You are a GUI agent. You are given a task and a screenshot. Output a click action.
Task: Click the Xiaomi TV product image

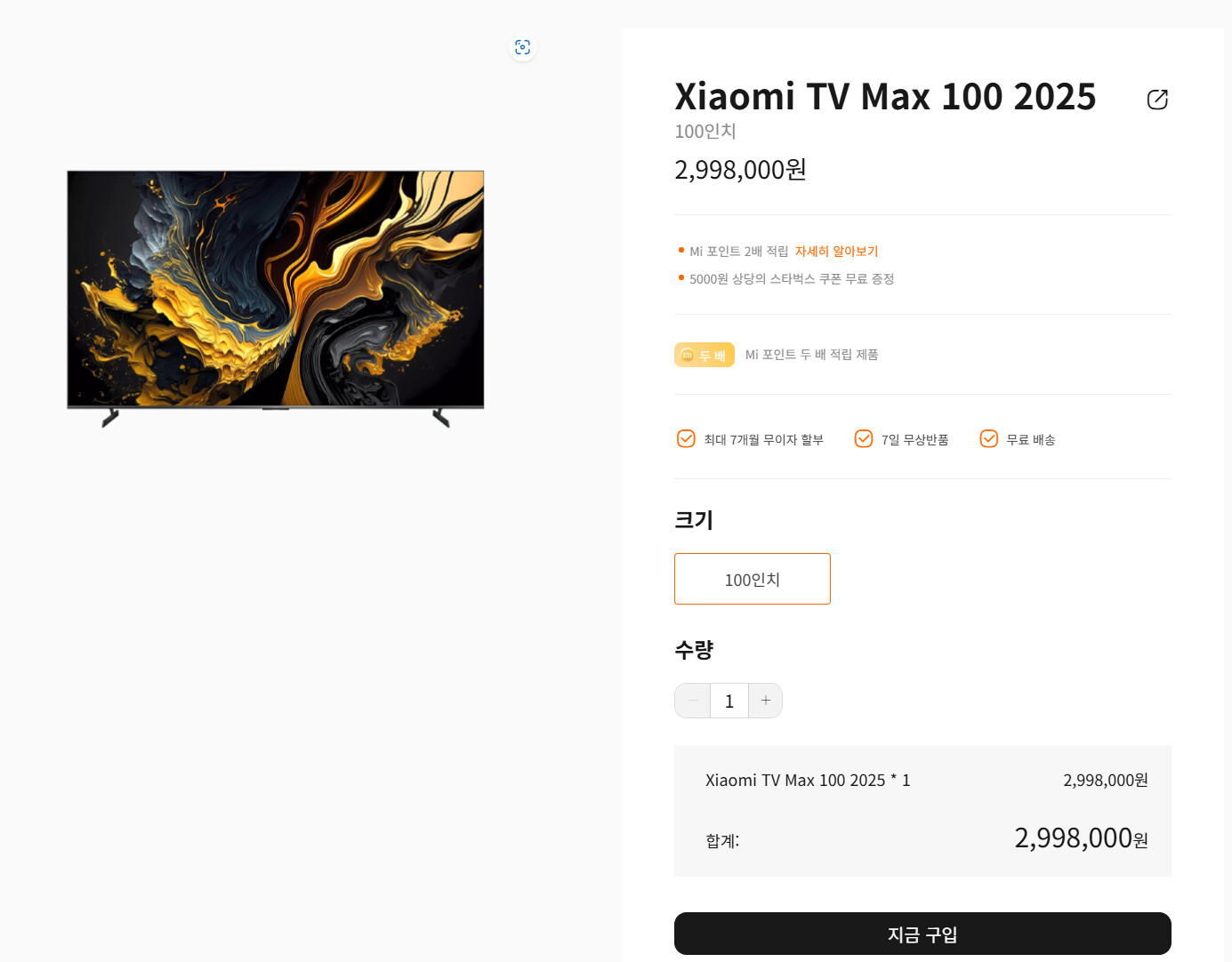pyautogui.click(x=276, y=293)
